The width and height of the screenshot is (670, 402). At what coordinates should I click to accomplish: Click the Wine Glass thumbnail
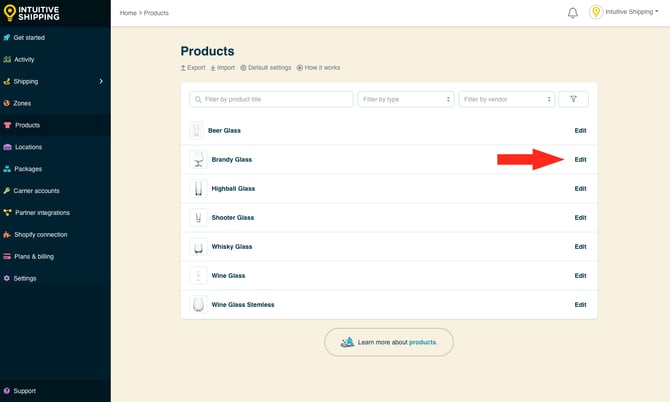[198, 276]
